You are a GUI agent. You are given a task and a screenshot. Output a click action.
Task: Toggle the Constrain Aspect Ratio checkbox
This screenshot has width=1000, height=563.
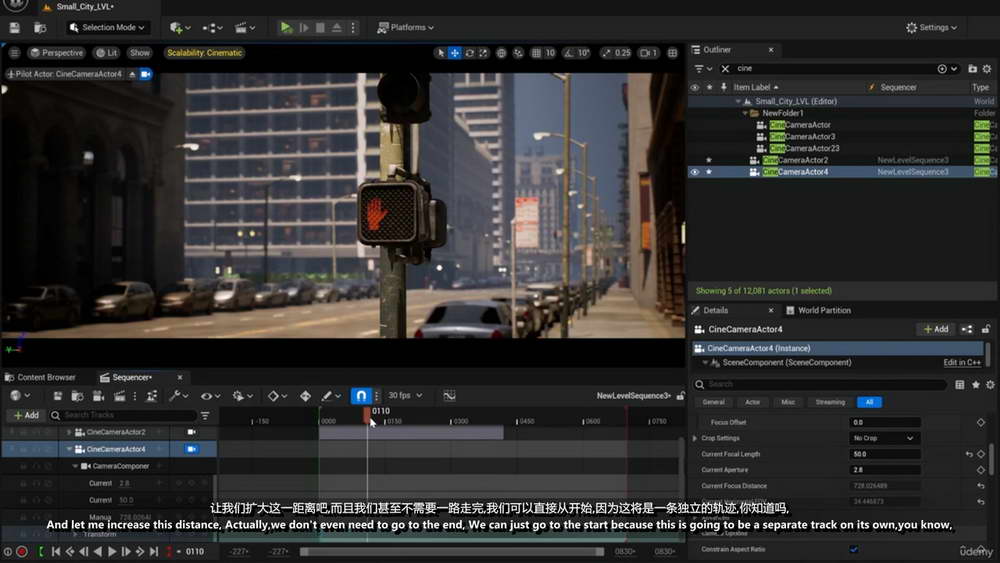854,549
